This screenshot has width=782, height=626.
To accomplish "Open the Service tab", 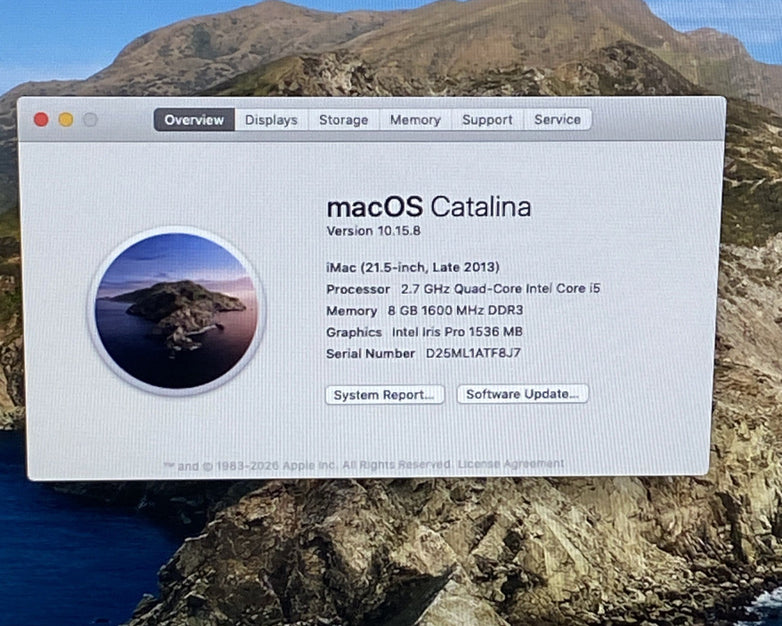I will click(x=558, y=119).
